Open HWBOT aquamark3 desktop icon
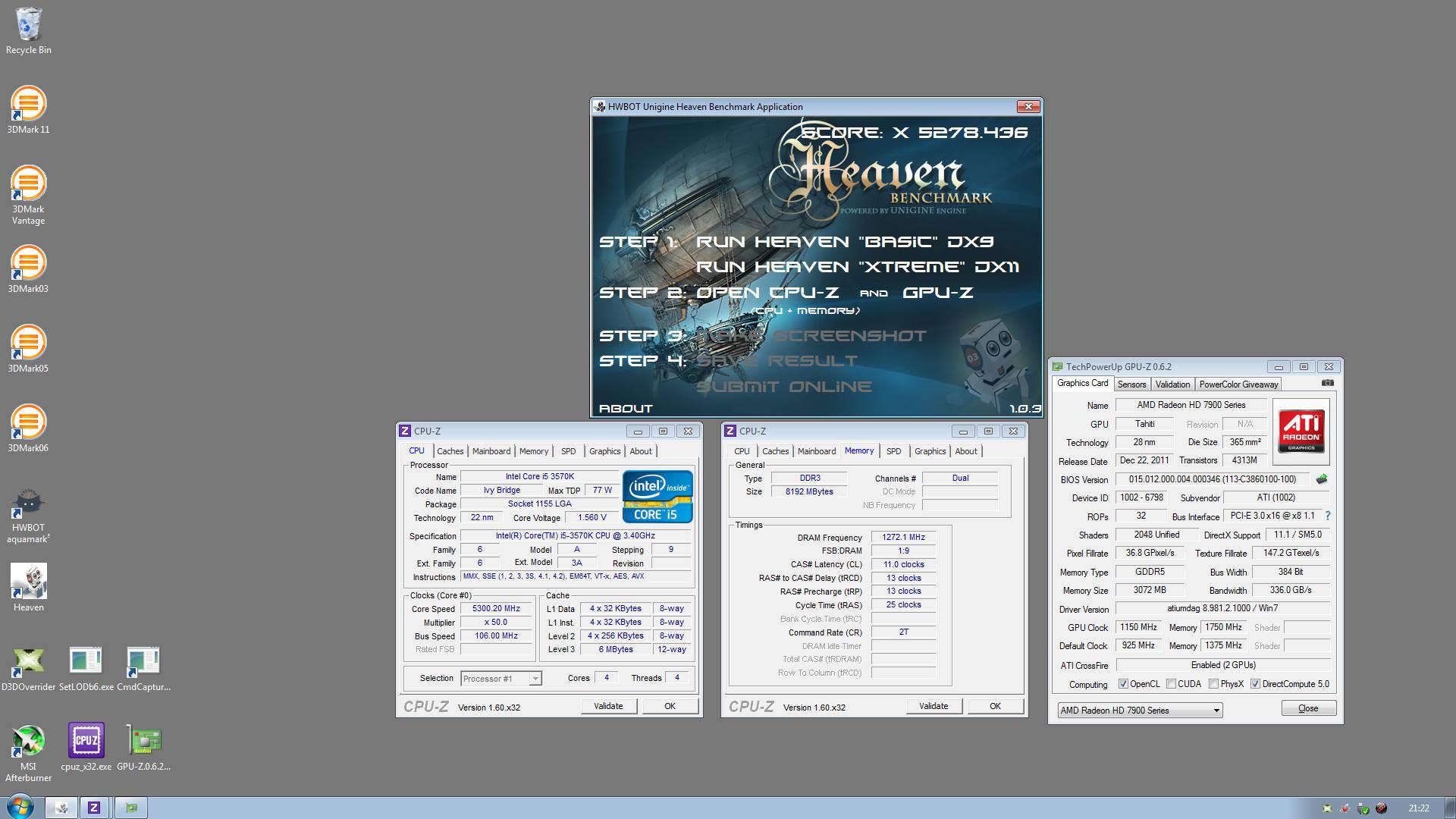 click(28, 516)
